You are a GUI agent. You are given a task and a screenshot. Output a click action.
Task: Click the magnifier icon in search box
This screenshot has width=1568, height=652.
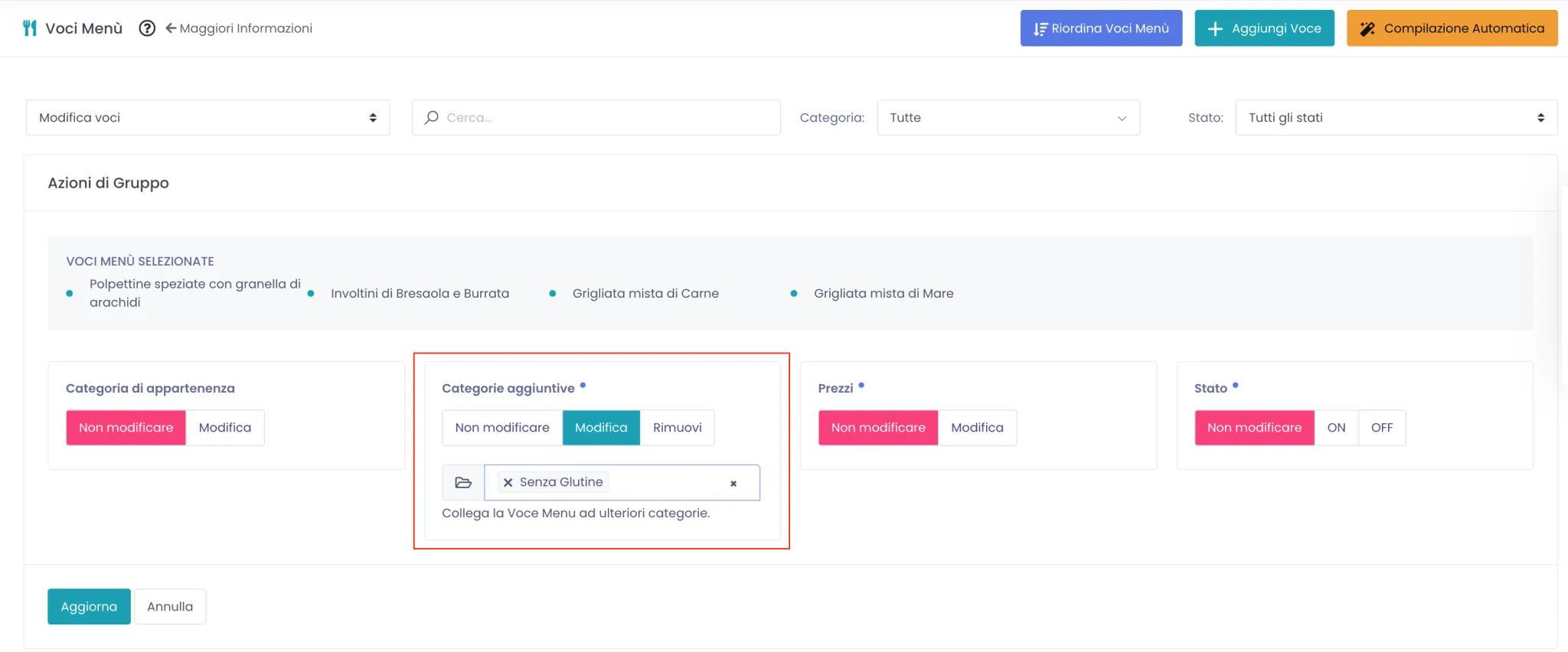point(432,117)
